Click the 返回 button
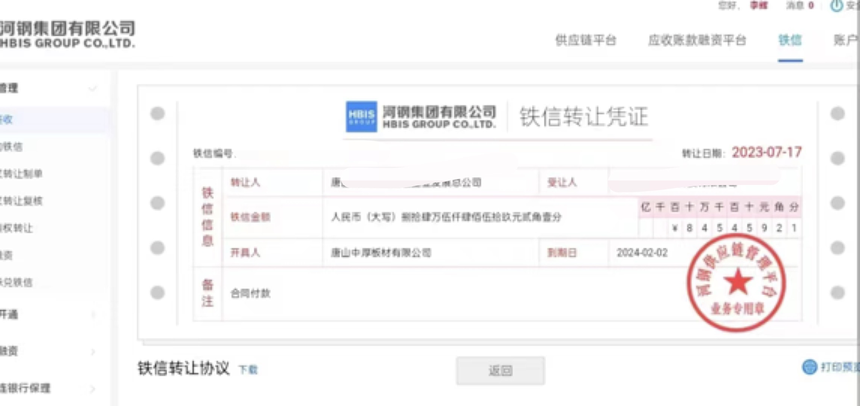The image size is (860, 406). 500,371
